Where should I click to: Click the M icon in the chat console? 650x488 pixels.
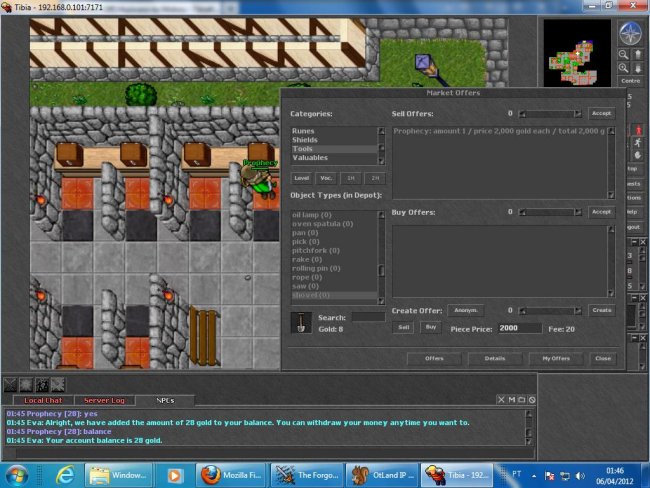512,400
